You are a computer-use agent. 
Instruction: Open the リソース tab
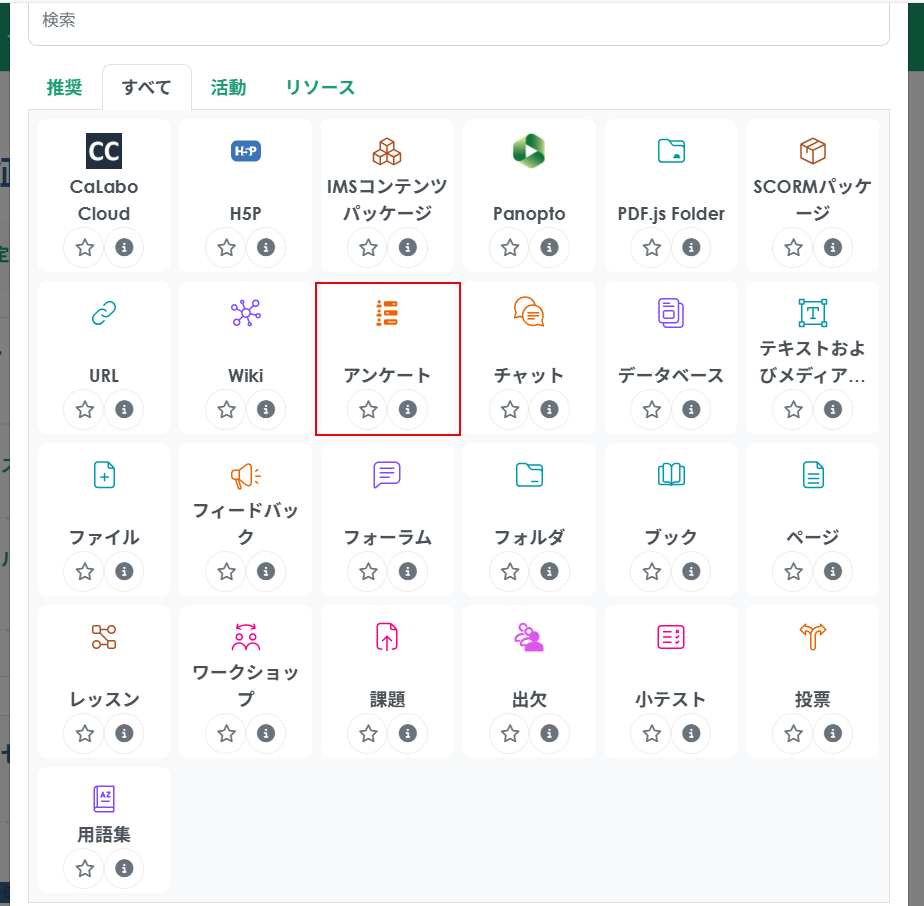tap(320, 88)
